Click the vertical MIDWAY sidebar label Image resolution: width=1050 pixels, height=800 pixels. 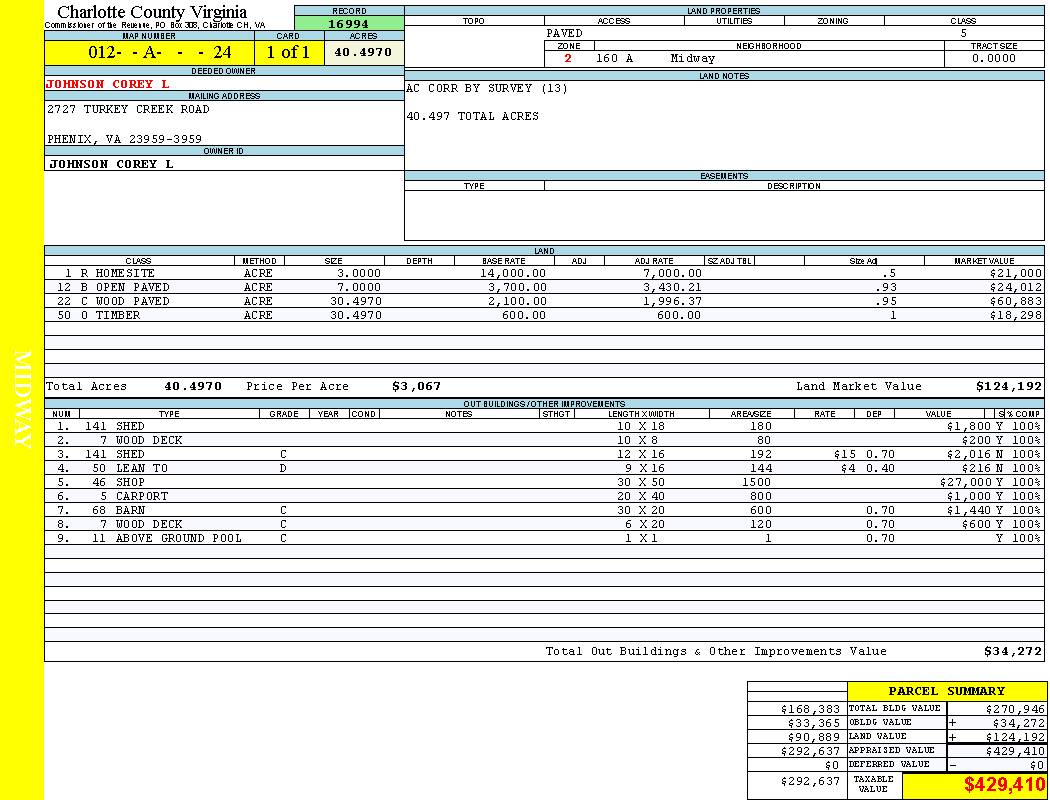click(x=23, y=400)
